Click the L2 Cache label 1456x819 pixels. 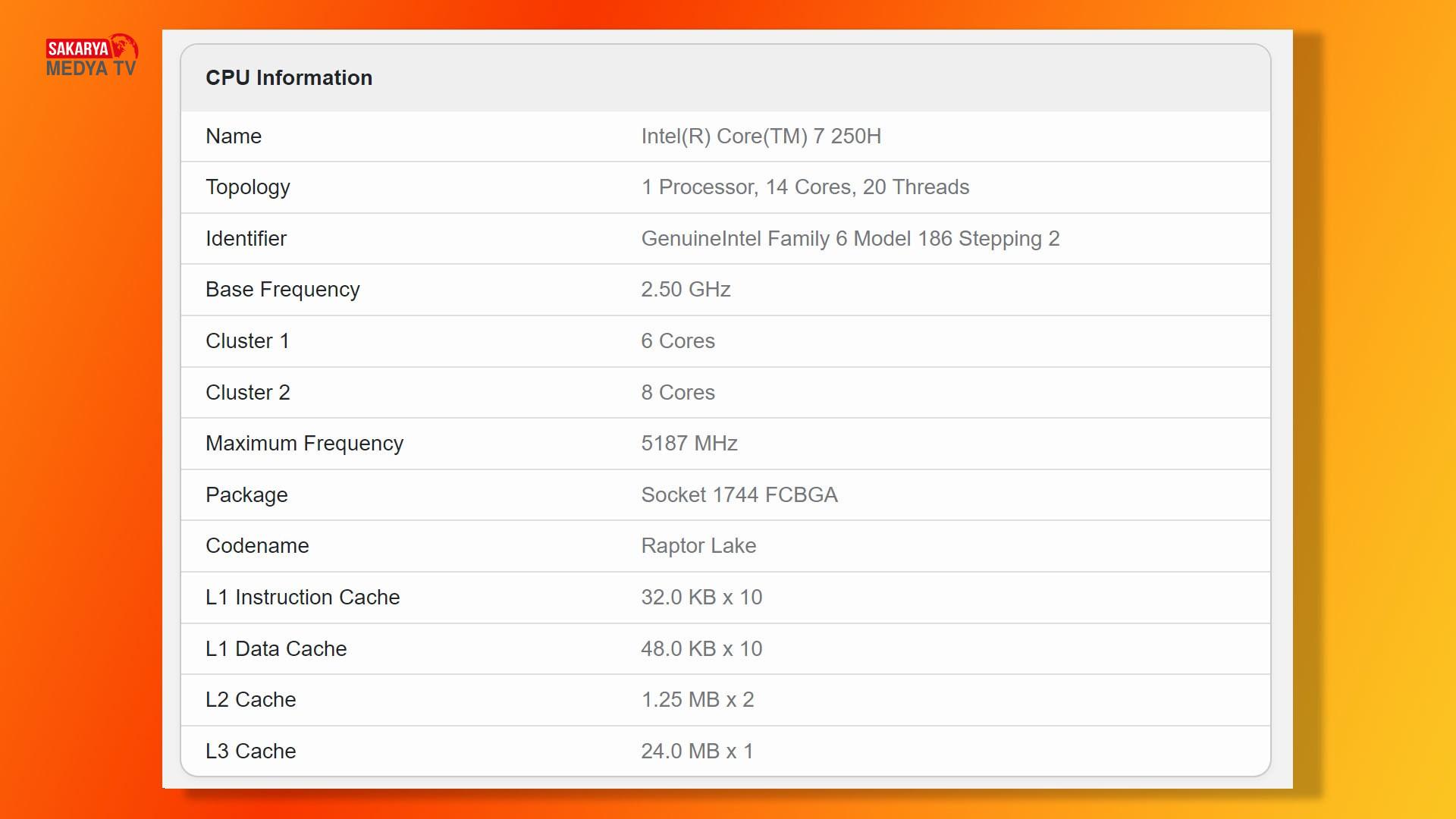(x=250, y=700)
